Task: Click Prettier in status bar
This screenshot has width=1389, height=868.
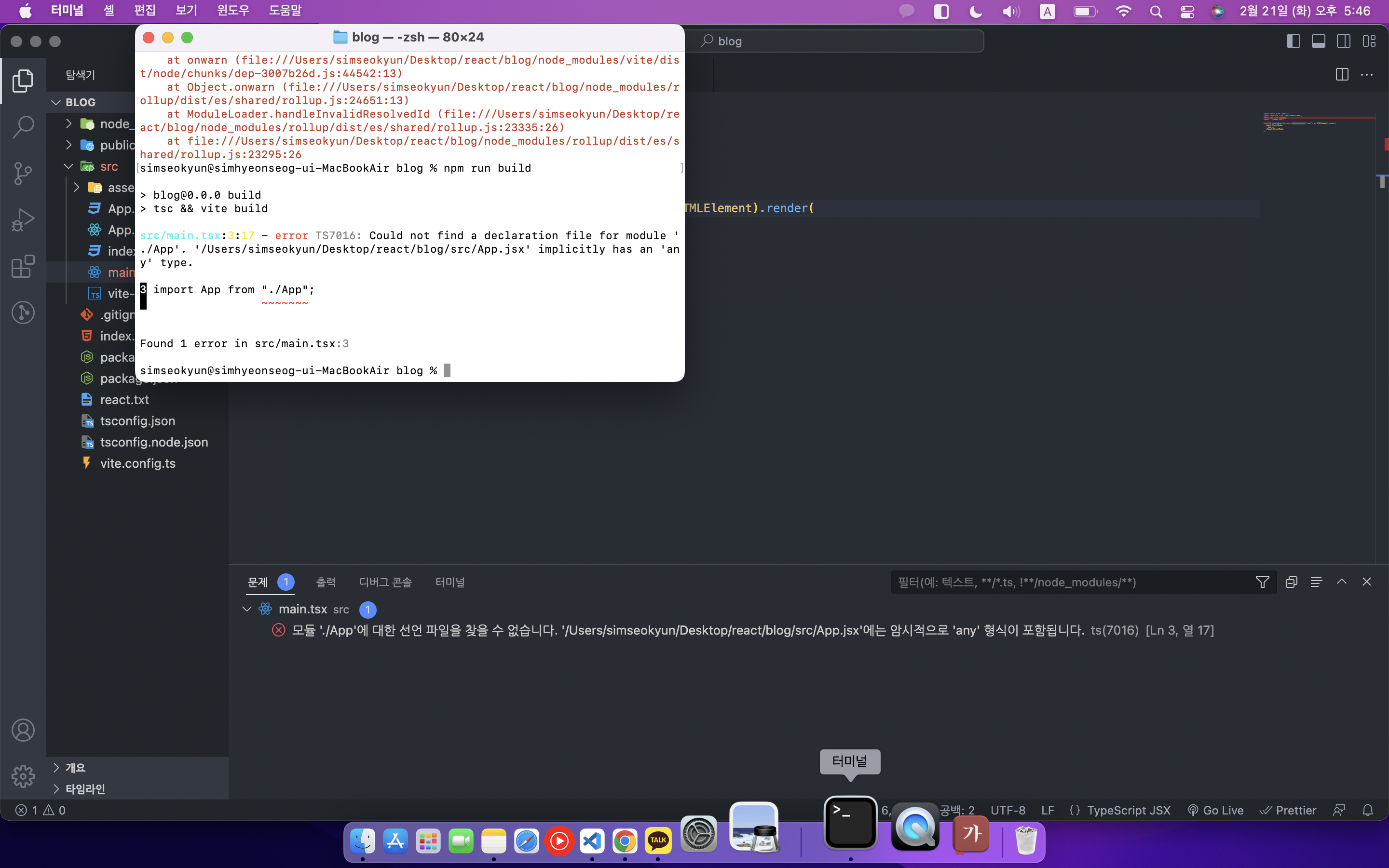Action: point(1288,810)
